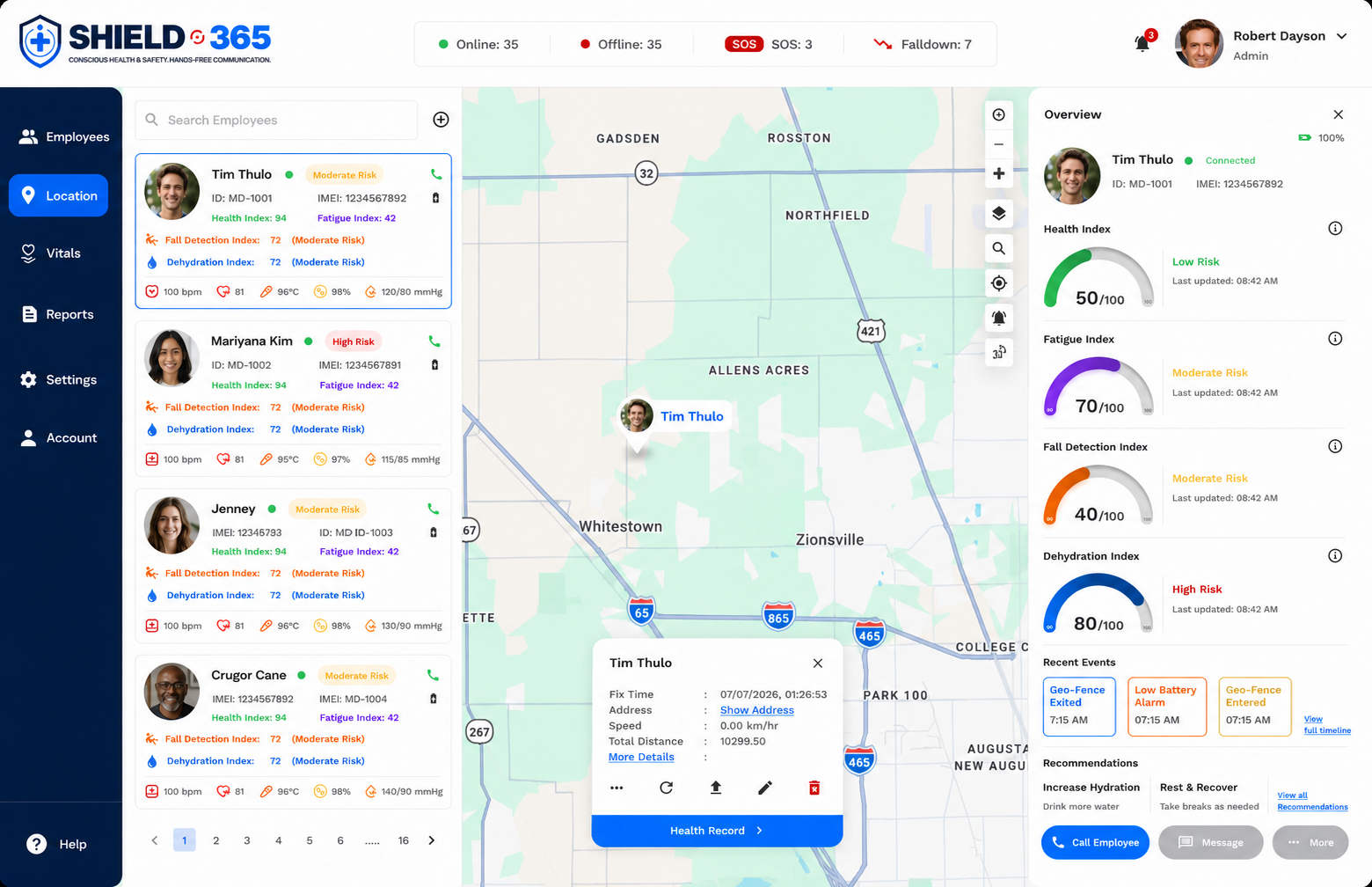Open the three-dots menu in the popup
Image resolution: width=1372 pixels, height=887 pixels.
click(617, 788)
